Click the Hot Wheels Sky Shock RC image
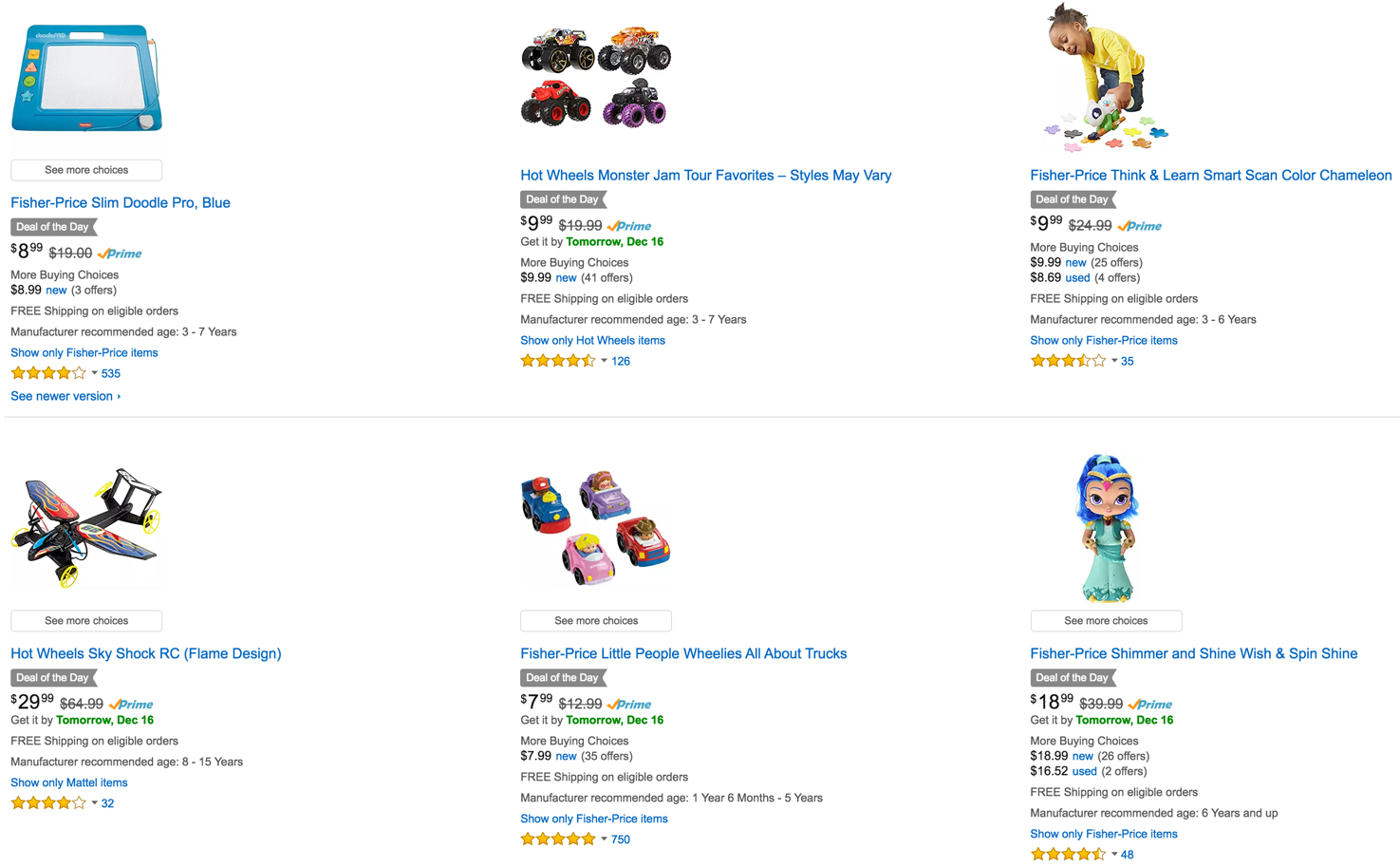The height and width of the screenshot is (867, 1400). pos(86,528)
